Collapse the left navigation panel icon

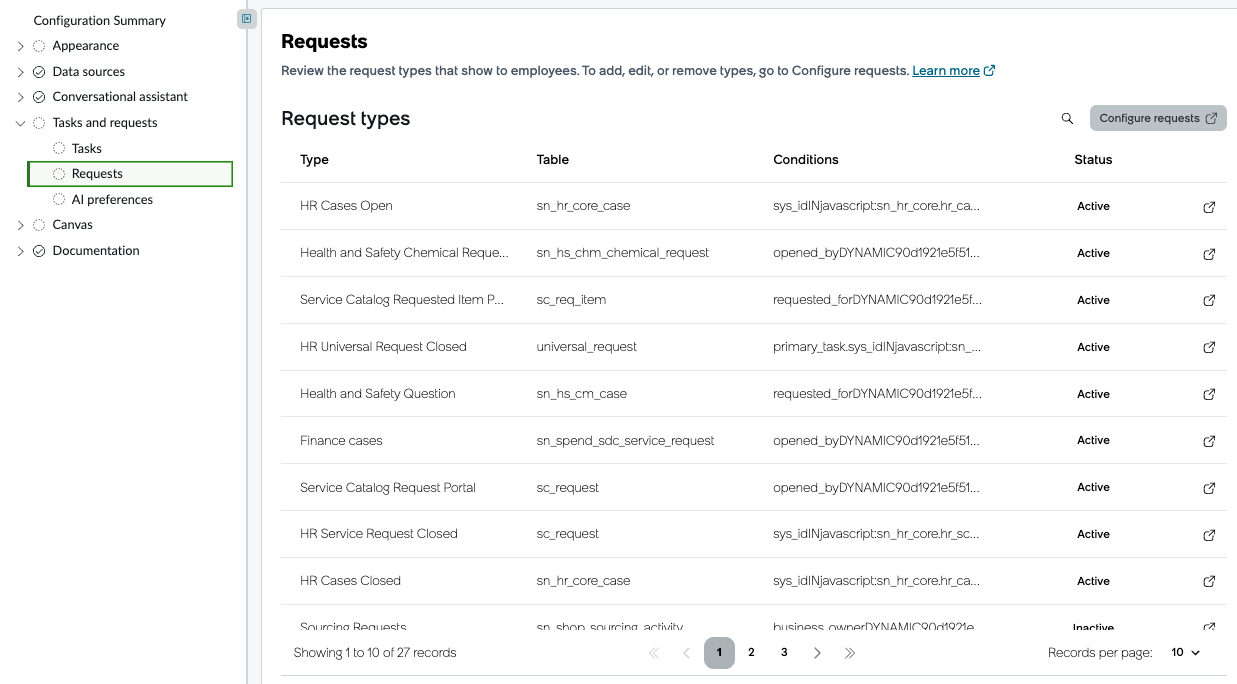coord(247,18)
